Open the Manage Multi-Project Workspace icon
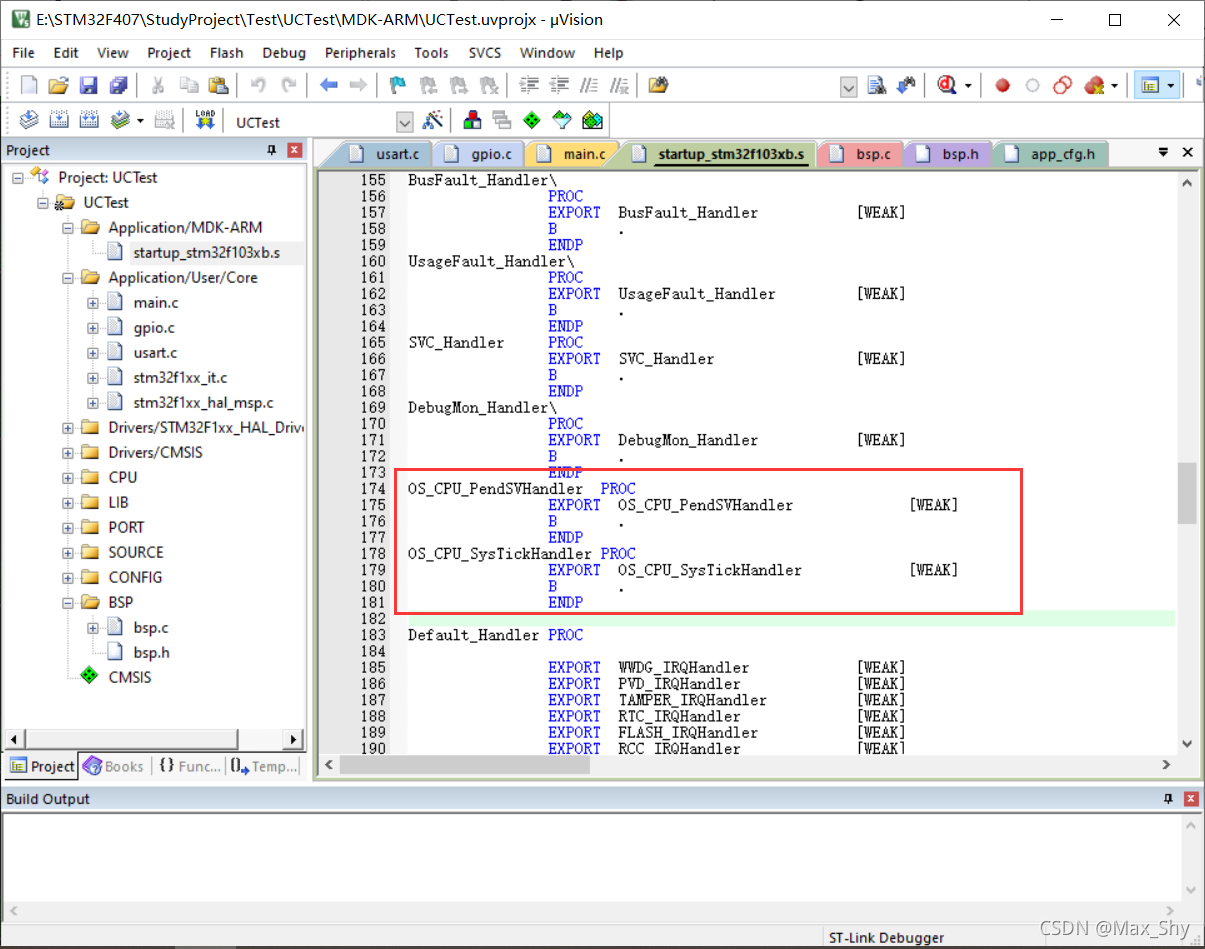 click(x=502, y=121)
